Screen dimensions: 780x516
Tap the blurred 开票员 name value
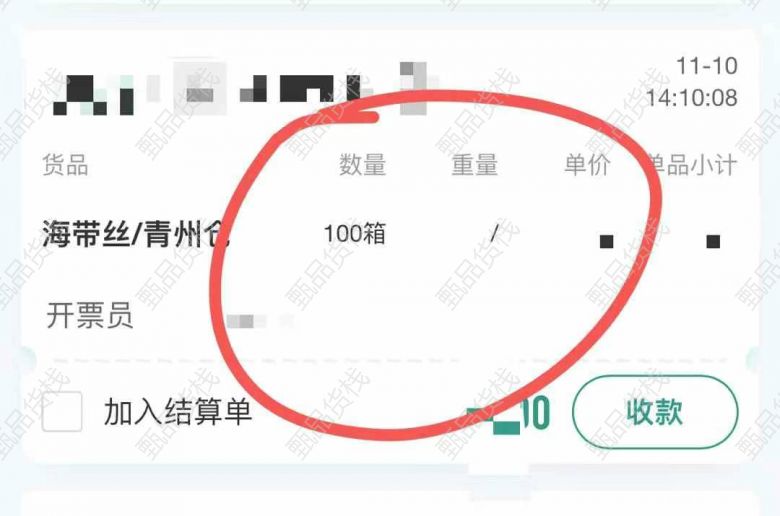click(260, 321)
